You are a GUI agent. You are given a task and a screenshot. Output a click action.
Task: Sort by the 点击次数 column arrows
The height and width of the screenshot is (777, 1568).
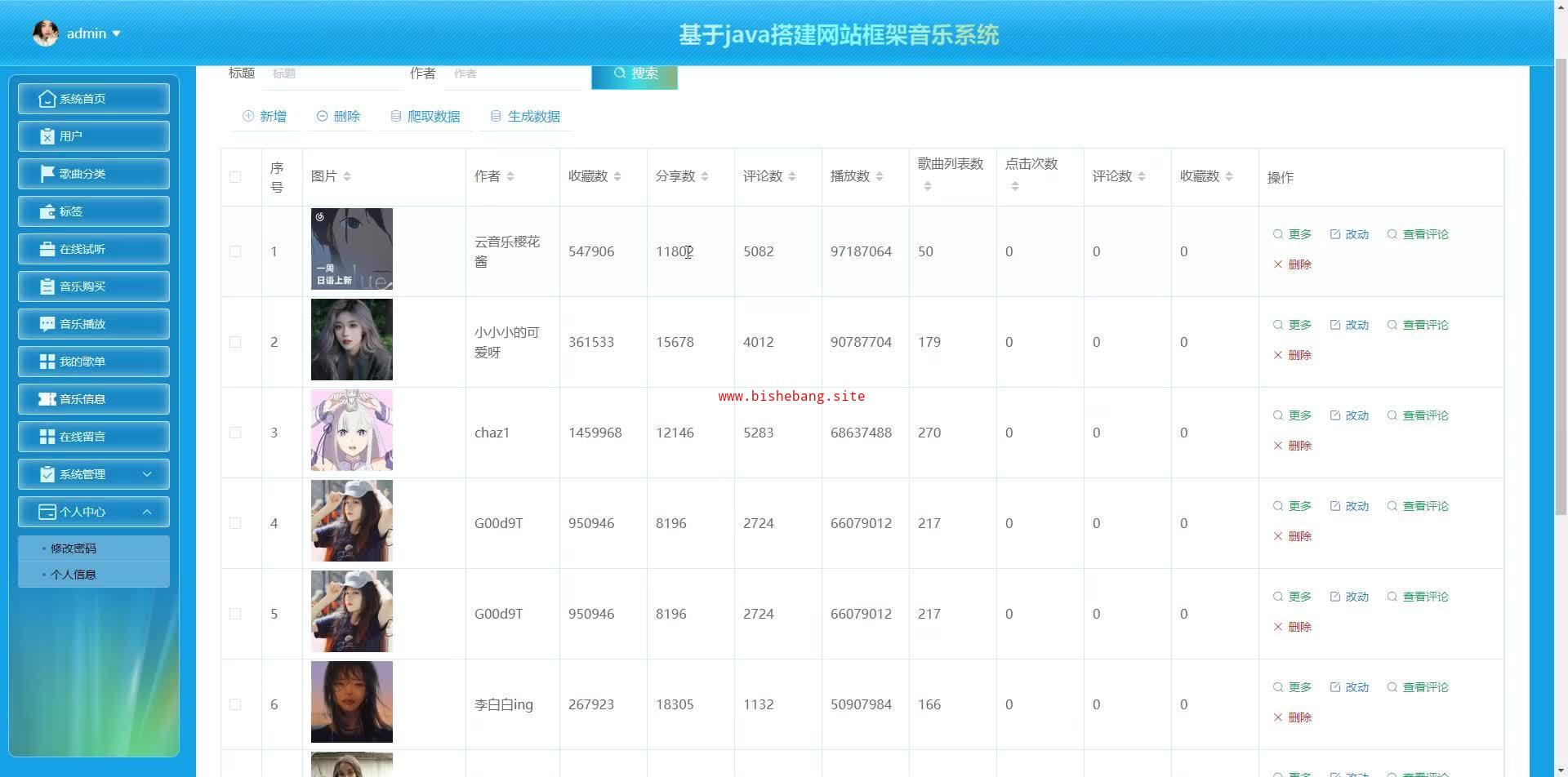[x=1015, y=187]
